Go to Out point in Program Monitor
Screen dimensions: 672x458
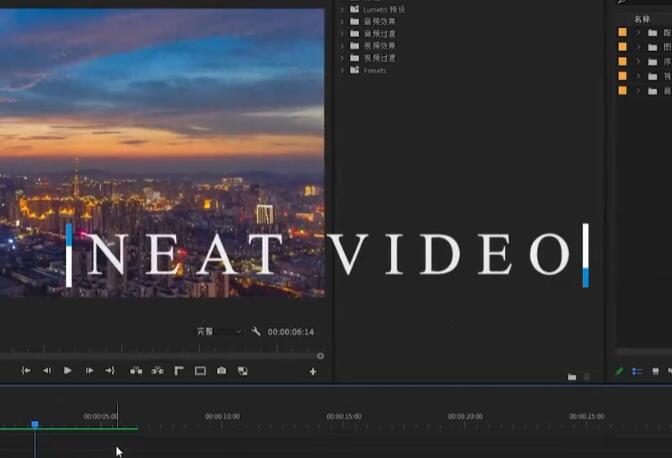tap(110, 371)
